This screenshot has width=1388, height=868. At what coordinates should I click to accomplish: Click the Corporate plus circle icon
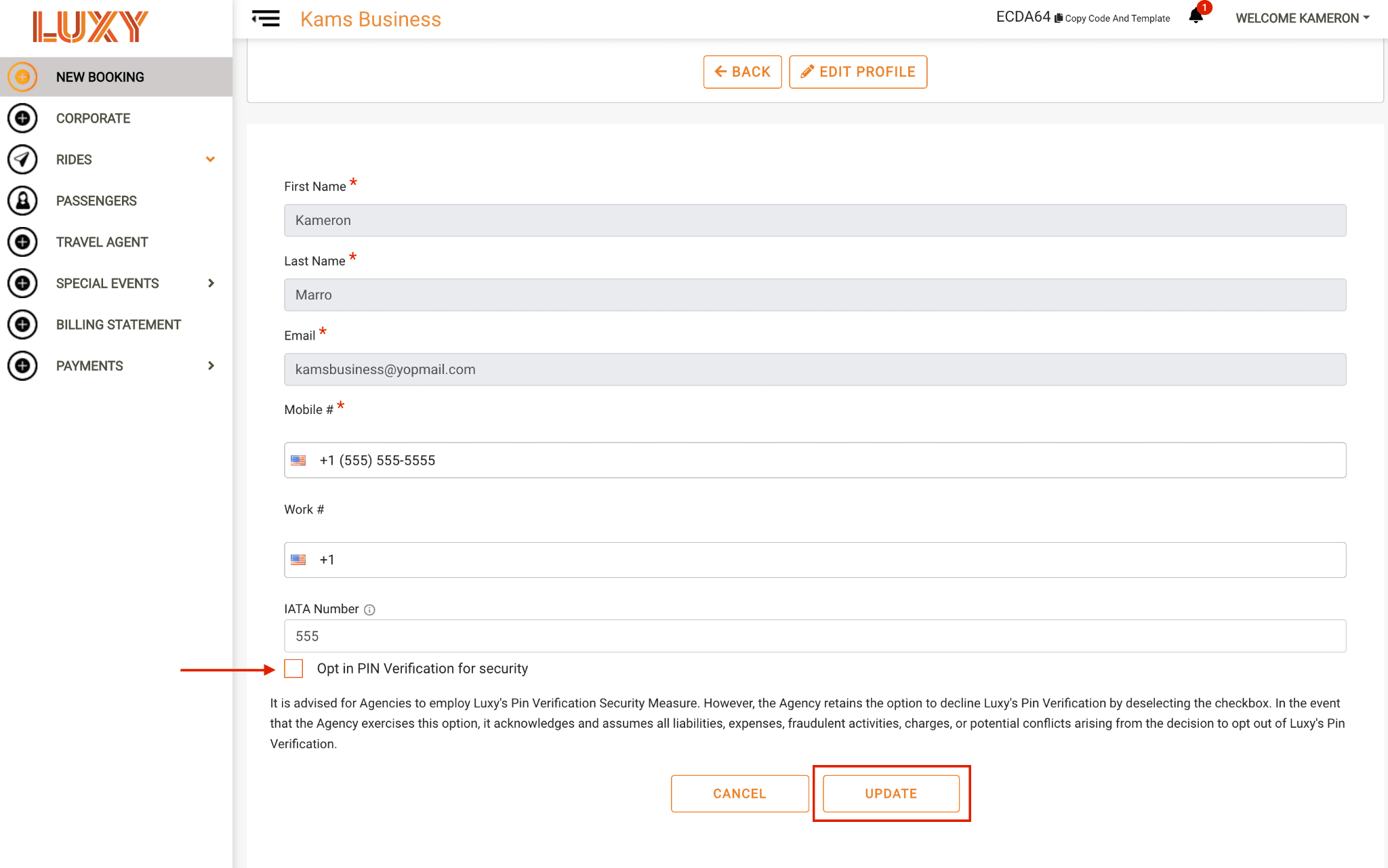coord(22,118)
